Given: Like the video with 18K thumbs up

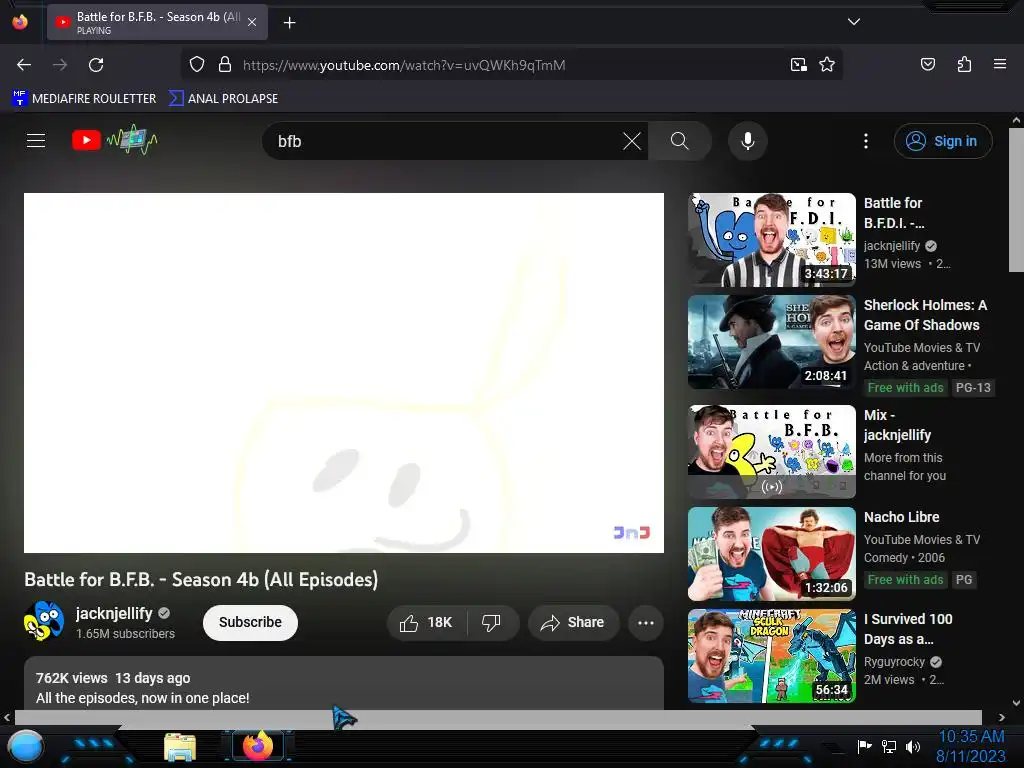Looking at the screenshot, I should (426, 622).
